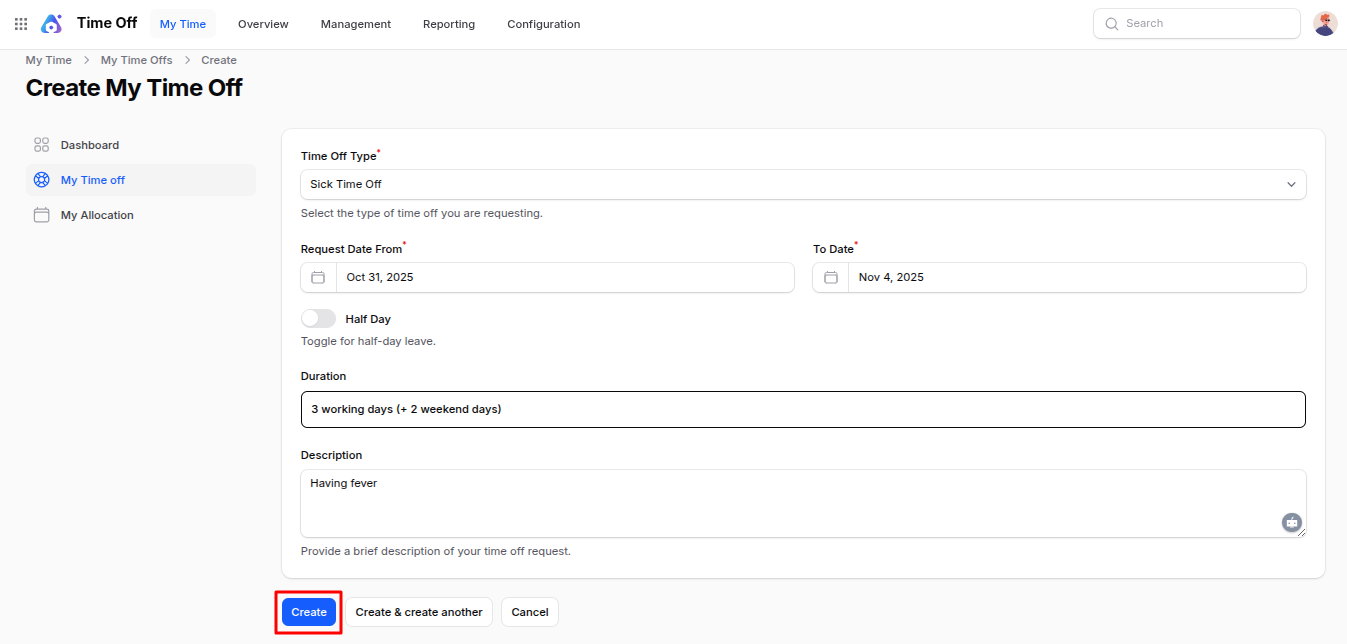Image resolution: width=1347 pixels, height=644 pixels.
Task: Switch to the Overview tab
Action: (263, 24)
